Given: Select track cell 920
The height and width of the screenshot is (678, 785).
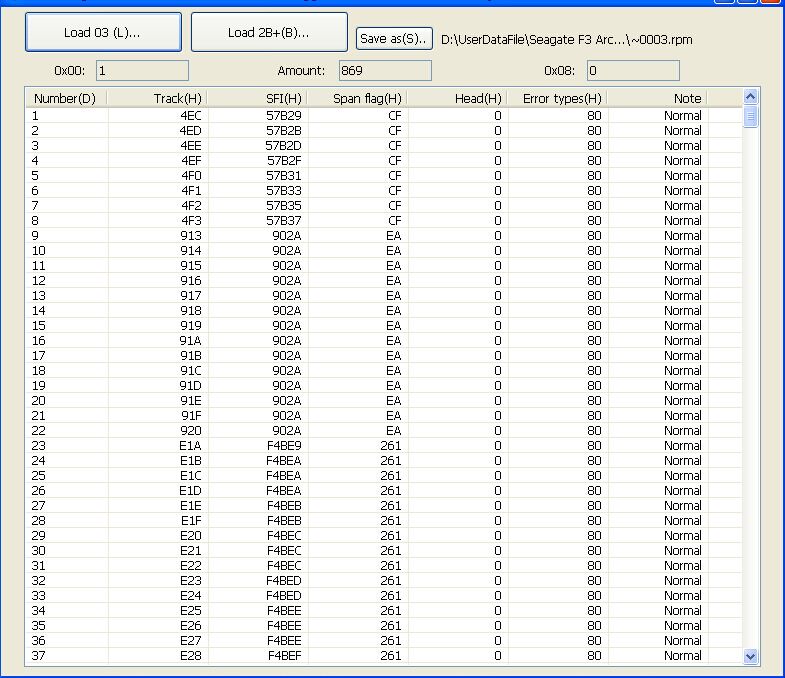Looking at the screenshot, I should (x=191, y=431).
